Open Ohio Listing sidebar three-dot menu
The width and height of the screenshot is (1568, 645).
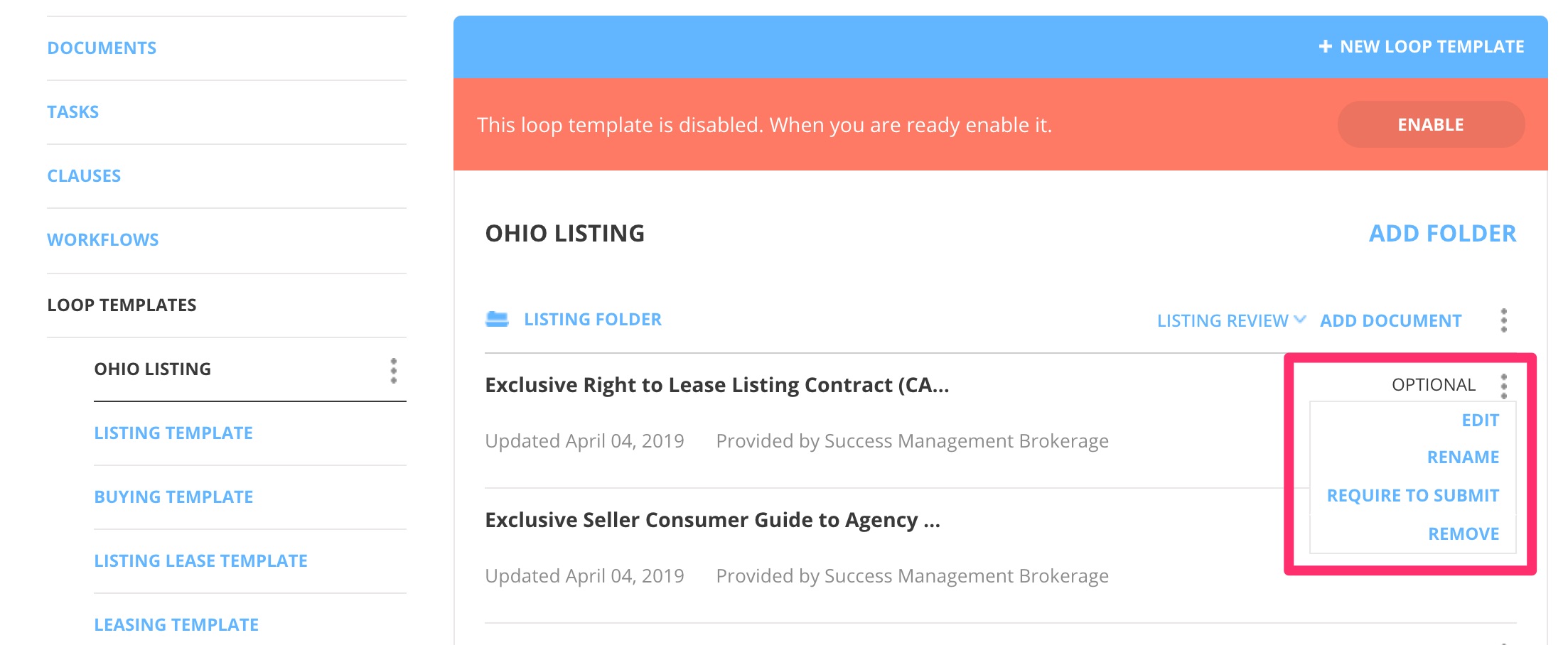click(x=393, y=371)
